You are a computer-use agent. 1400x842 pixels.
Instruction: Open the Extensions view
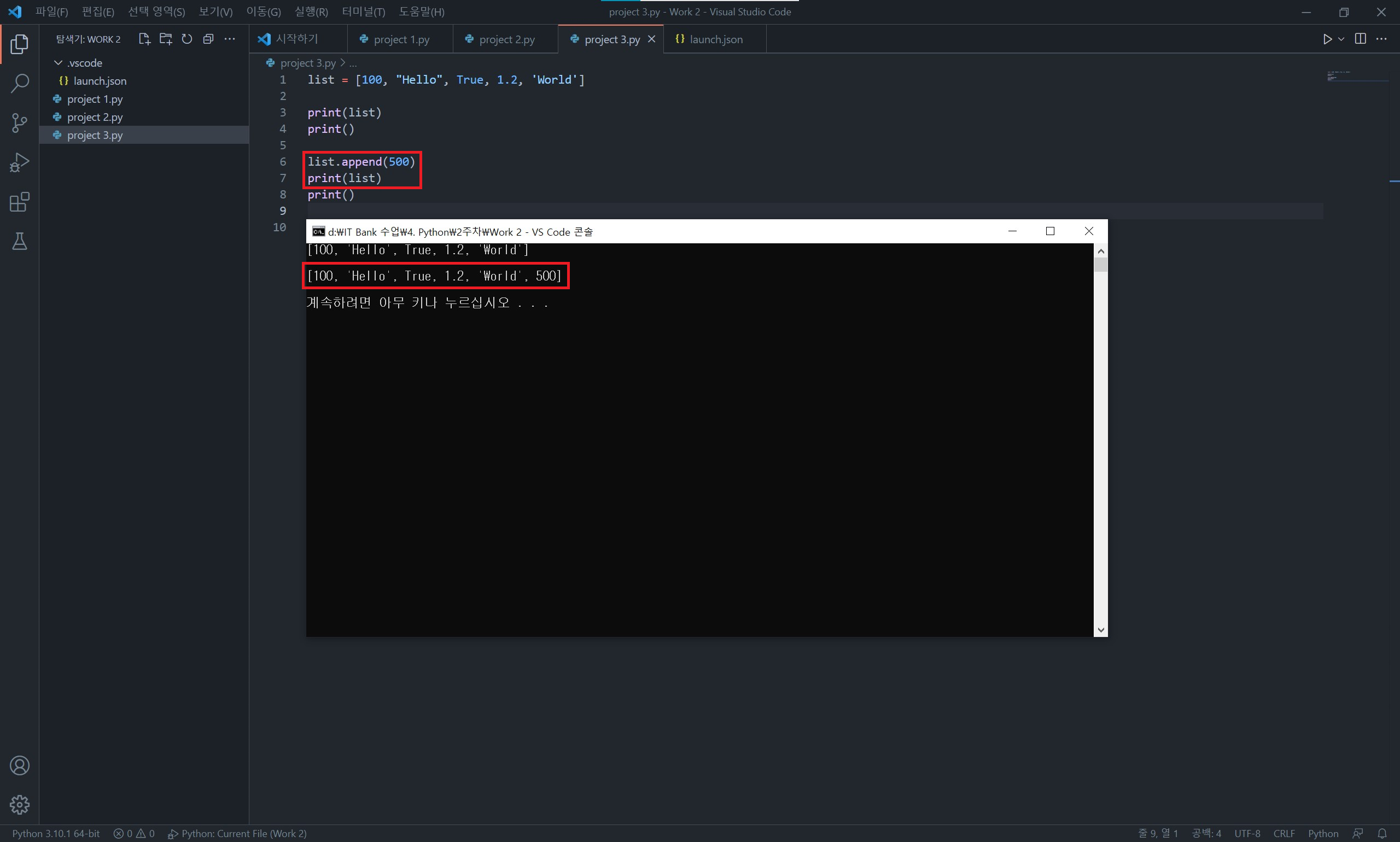click(x=19, y=202)
